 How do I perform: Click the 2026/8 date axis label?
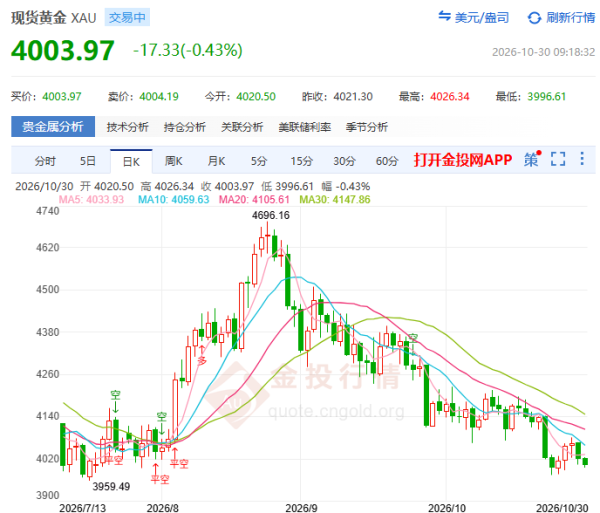(163, 508)
